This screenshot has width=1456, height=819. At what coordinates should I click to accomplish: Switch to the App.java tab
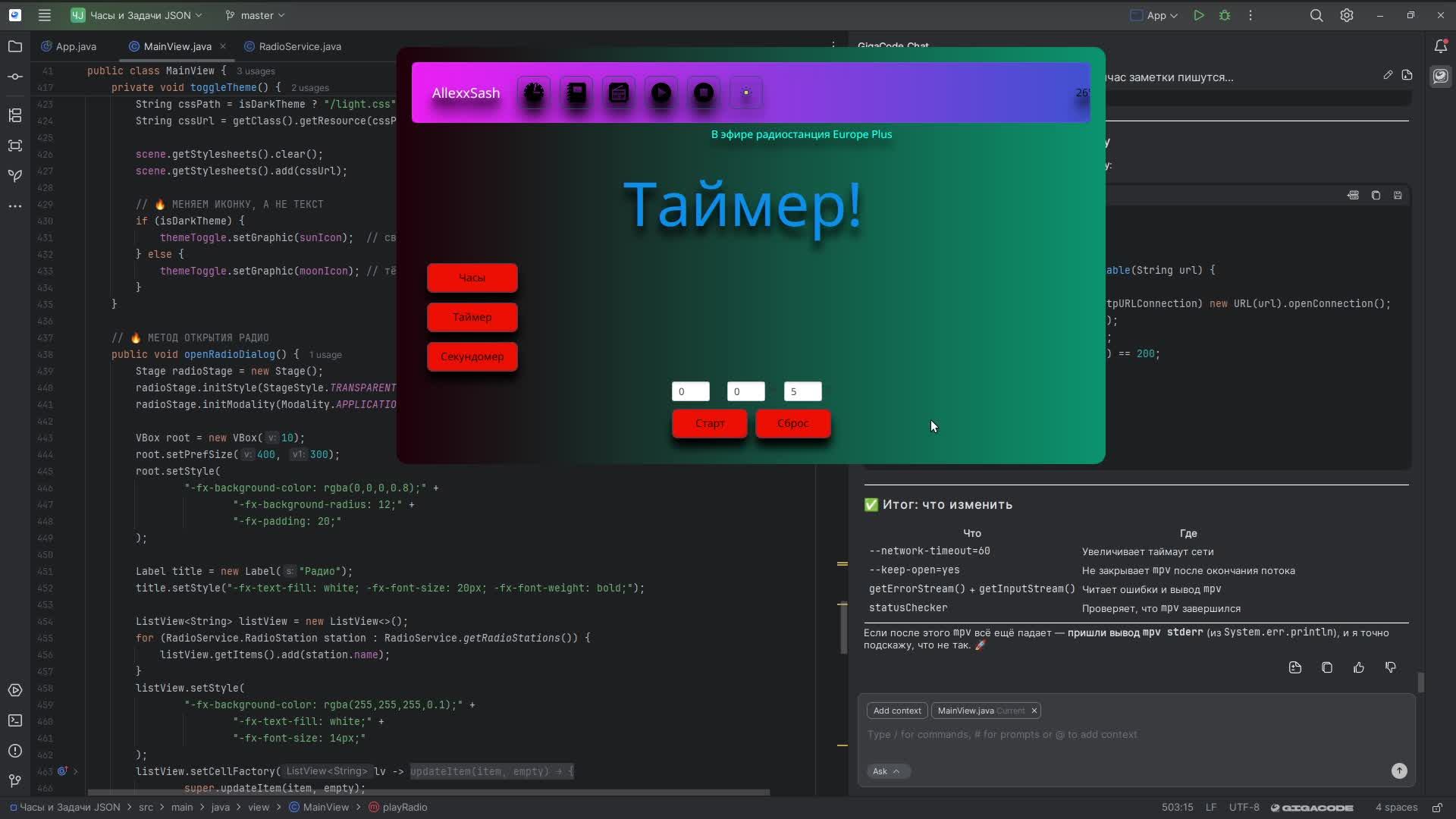click(x=69, y=46)
